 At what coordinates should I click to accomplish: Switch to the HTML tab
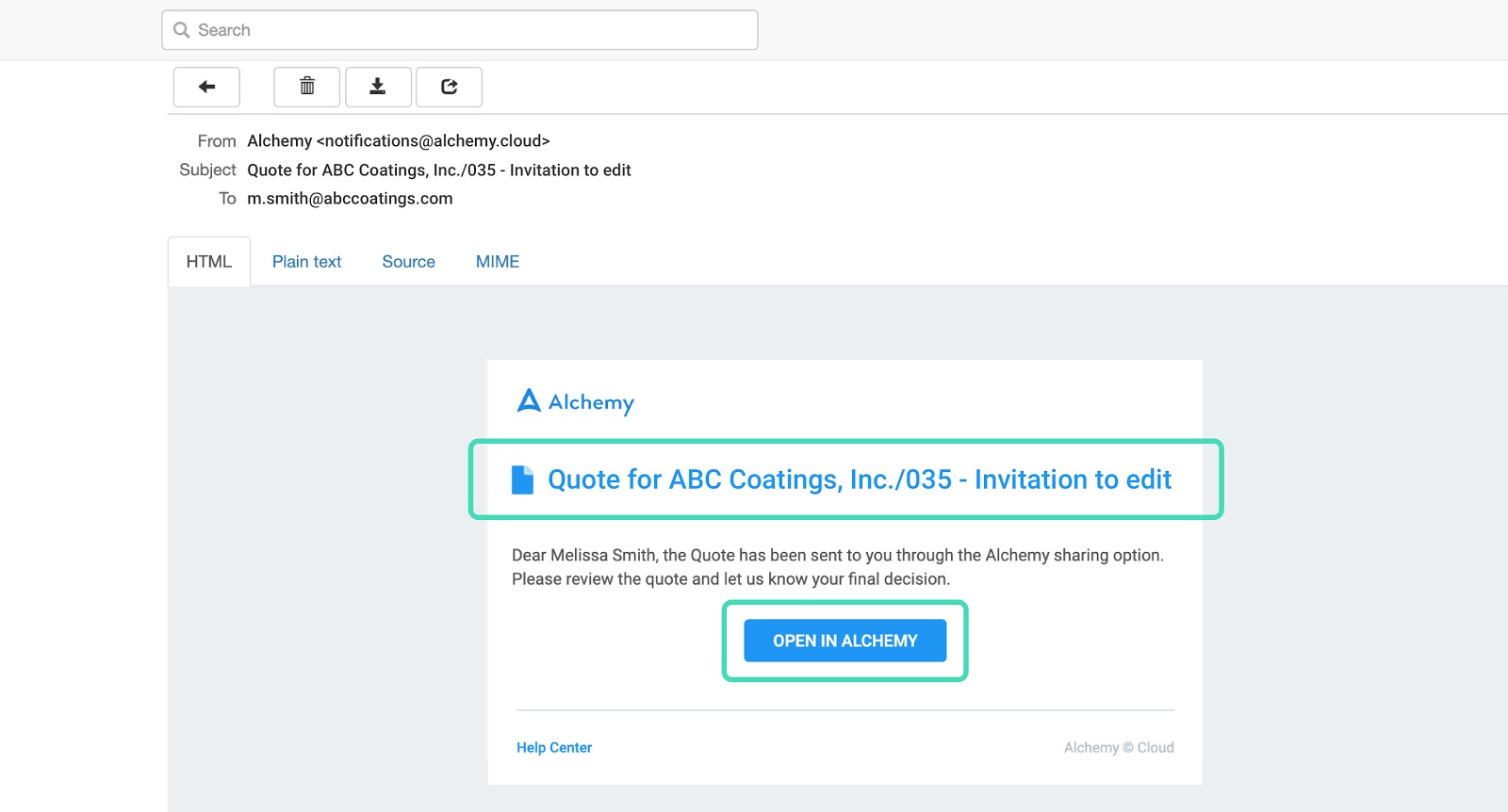[209, 262]
